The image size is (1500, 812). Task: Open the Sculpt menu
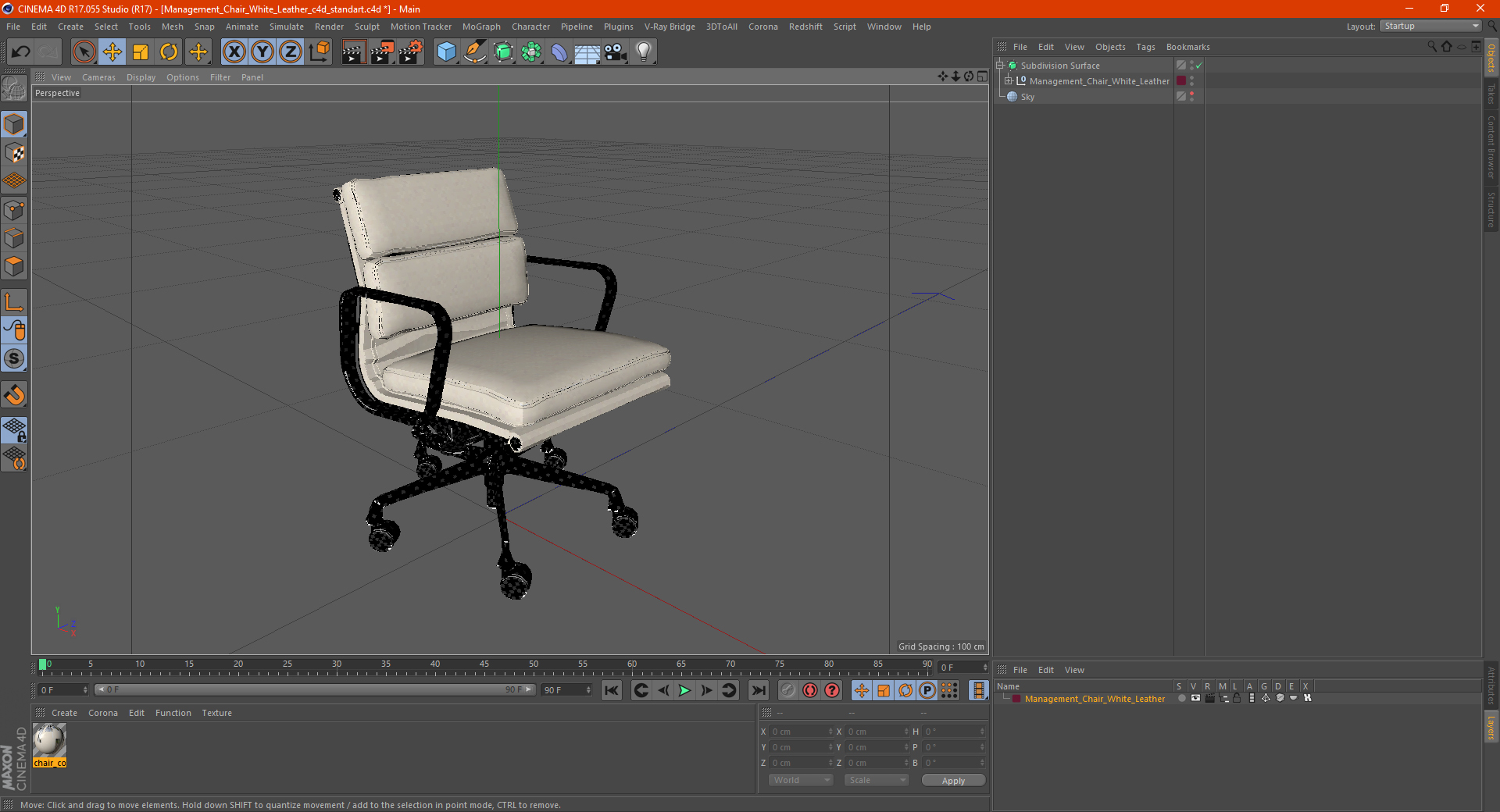coord(366,27)
